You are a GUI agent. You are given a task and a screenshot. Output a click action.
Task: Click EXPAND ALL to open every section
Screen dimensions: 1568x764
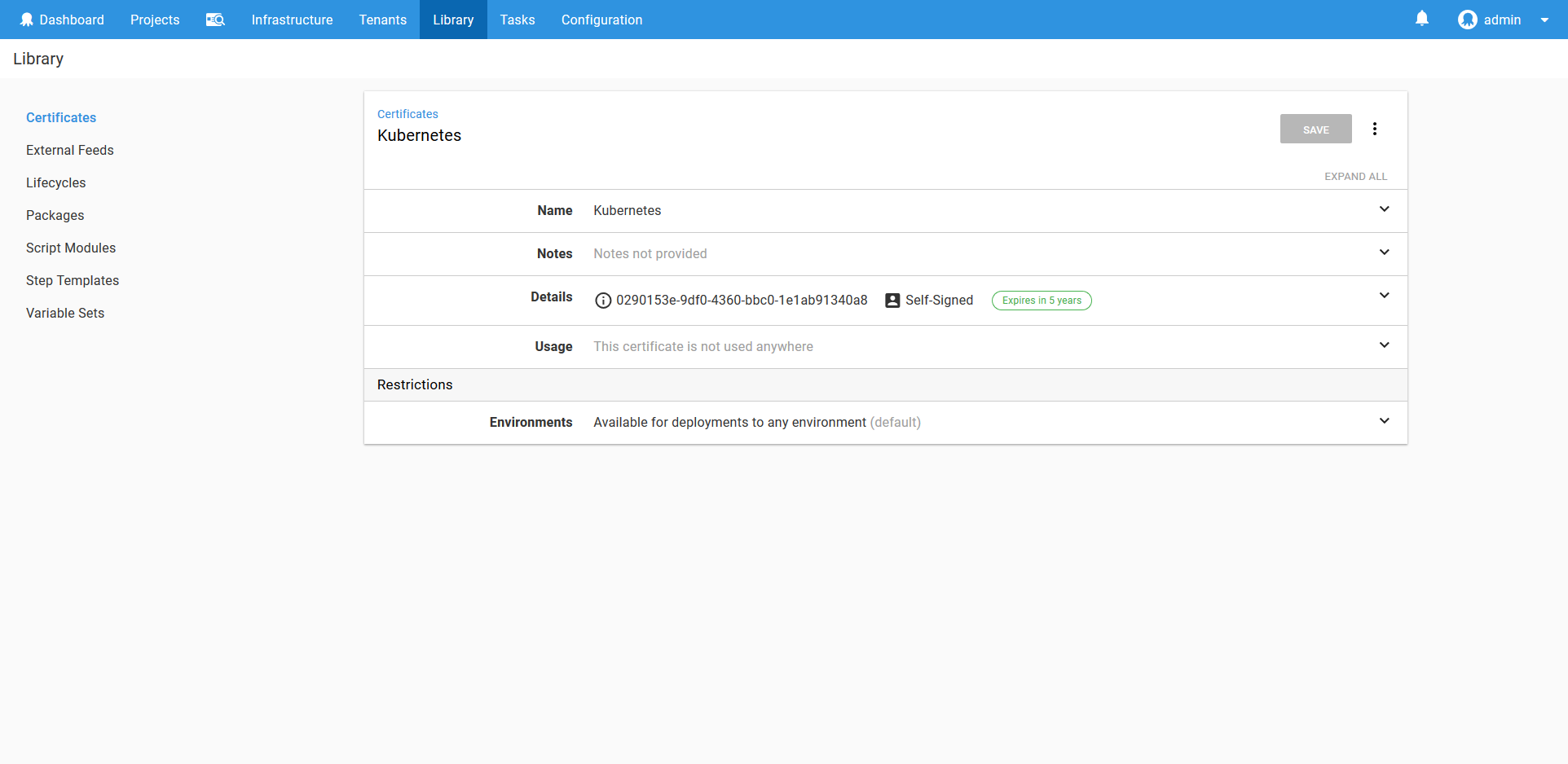(x=1355, y=176)
